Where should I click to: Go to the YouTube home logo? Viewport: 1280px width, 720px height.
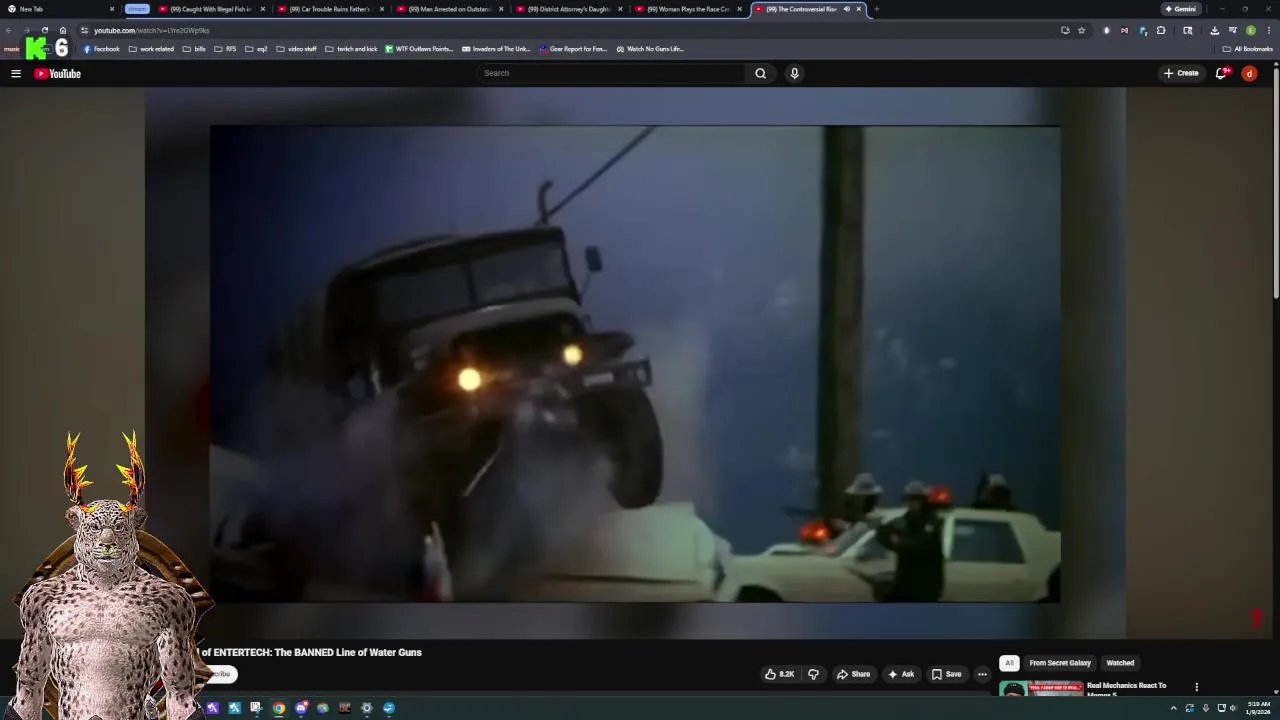point(57,73)
